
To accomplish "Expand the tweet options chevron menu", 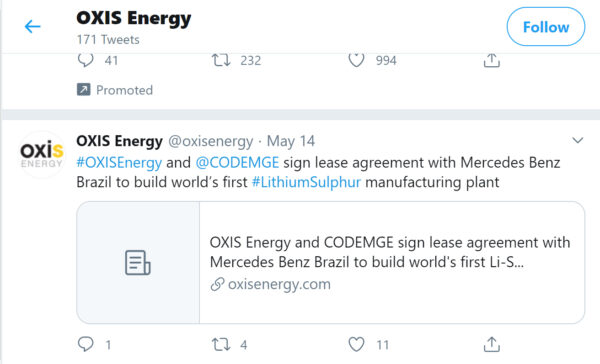I will [577, 140].
